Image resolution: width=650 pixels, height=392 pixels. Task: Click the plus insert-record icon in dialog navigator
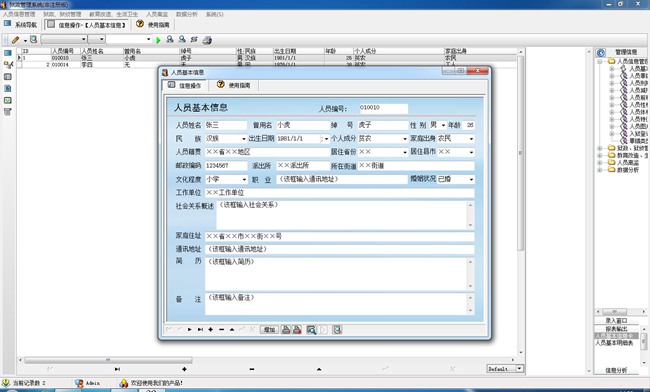coord(211,329)
